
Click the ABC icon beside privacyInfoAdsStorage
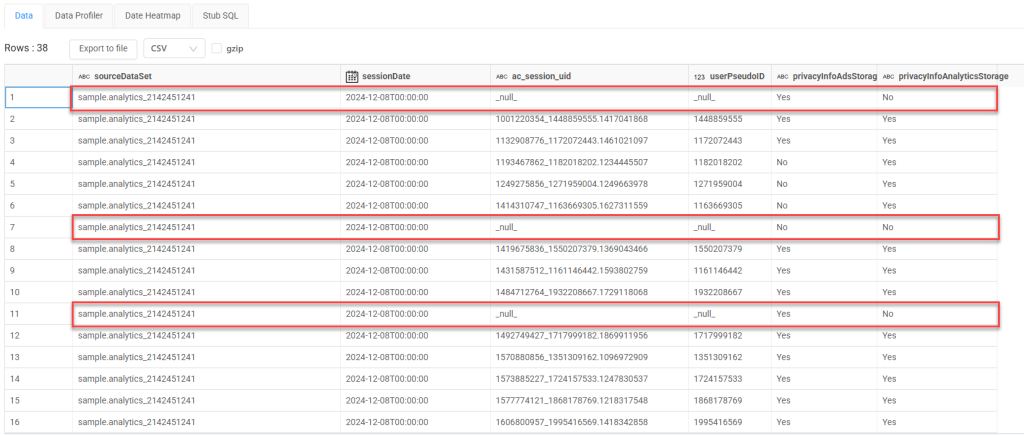click(782, 76)
